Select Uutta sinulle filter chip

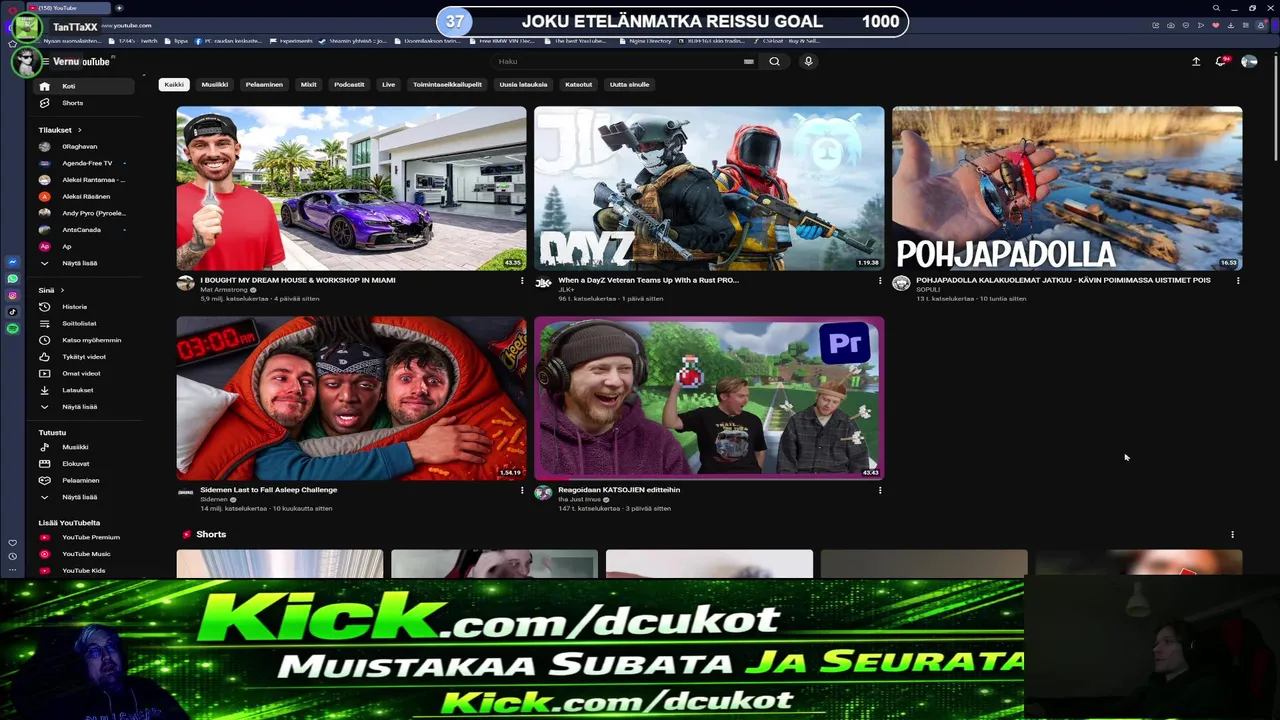pos(630,84)
